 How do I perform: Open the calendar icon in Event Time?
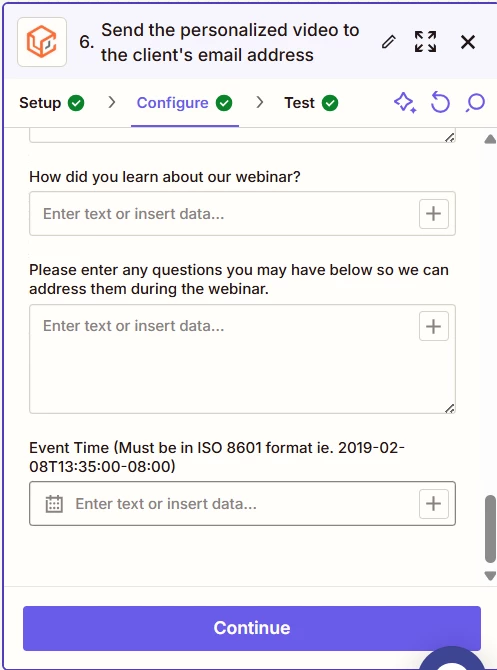pos(54,504)
